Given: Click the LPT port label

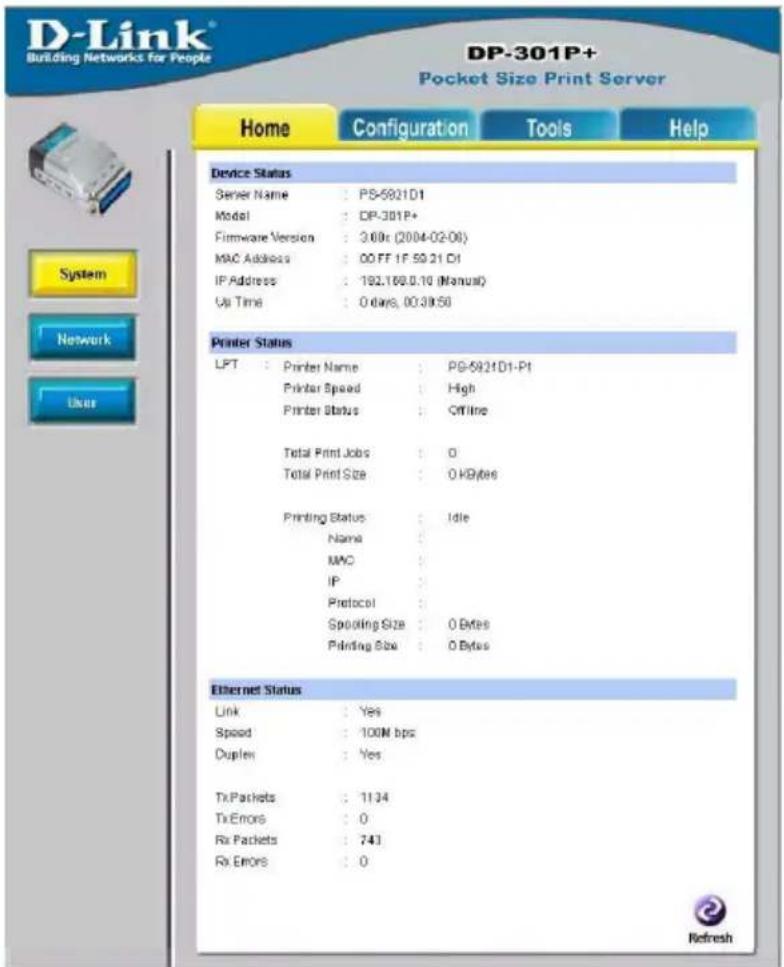Looking at the screenshot, I should [x=226, y=364].
